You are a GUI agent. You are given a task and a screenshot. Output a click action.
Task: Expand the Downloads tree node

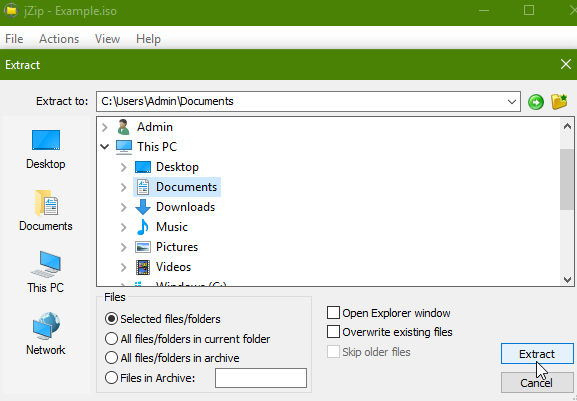pos(124,207)
